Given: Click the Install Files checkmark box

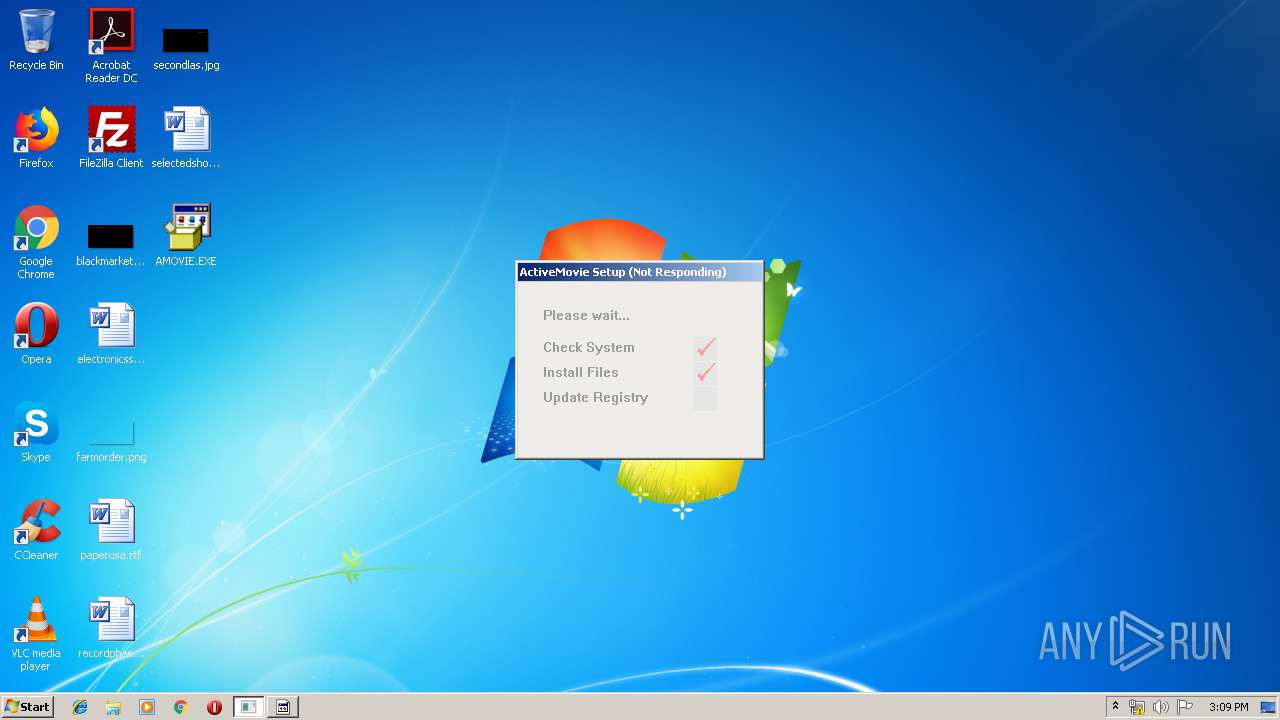Looking at the screenshot, I should [705, 373].
